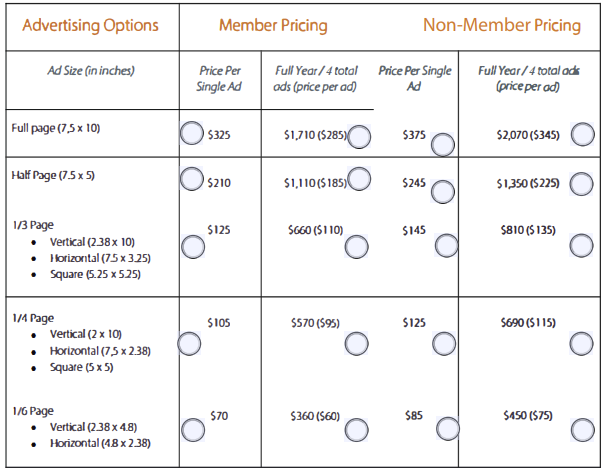Select Half Page non-member single ad $245
Screen dimensions: 607x473
coord(444,191)
